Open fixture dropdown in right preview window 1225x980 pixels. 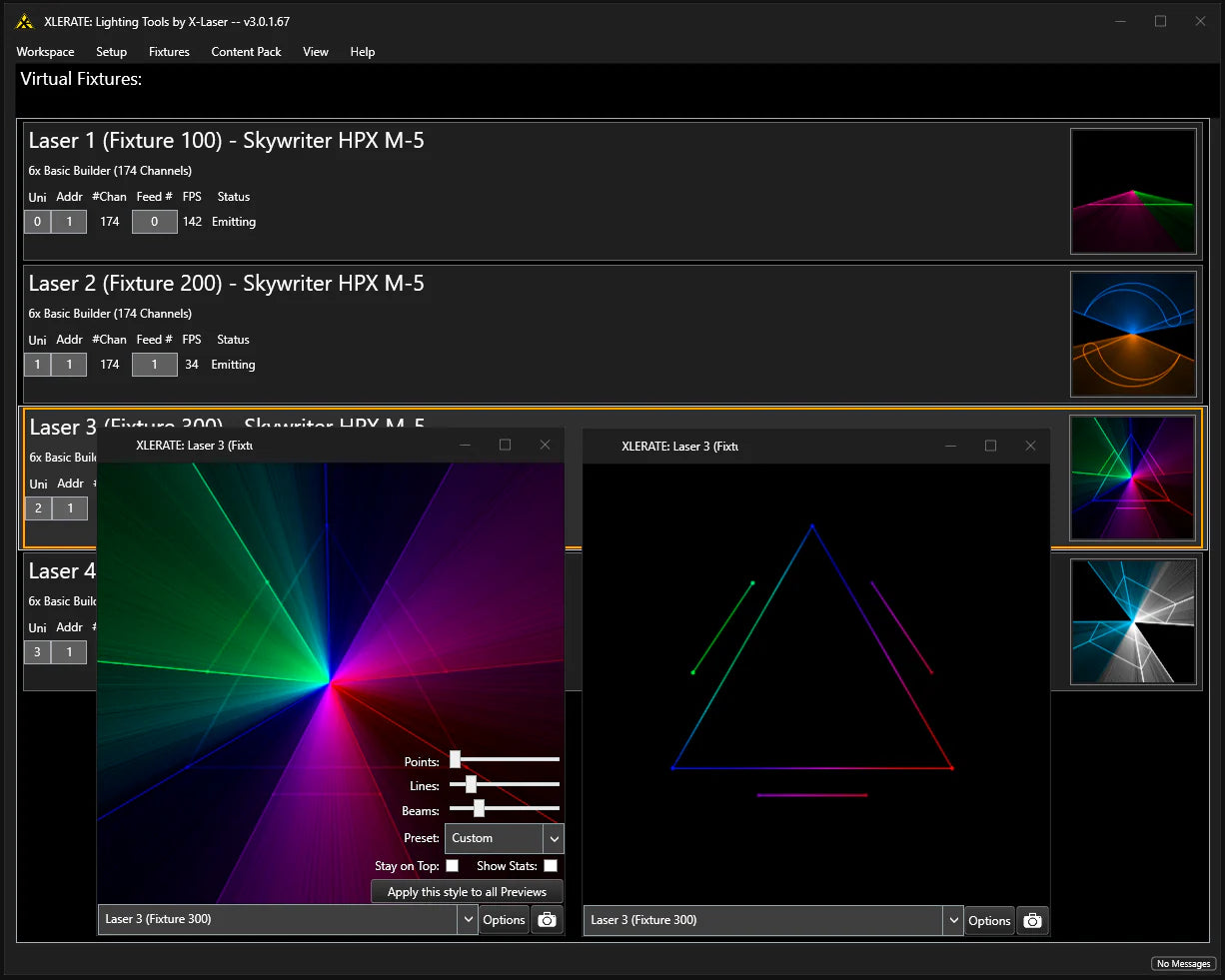point(953,921)
